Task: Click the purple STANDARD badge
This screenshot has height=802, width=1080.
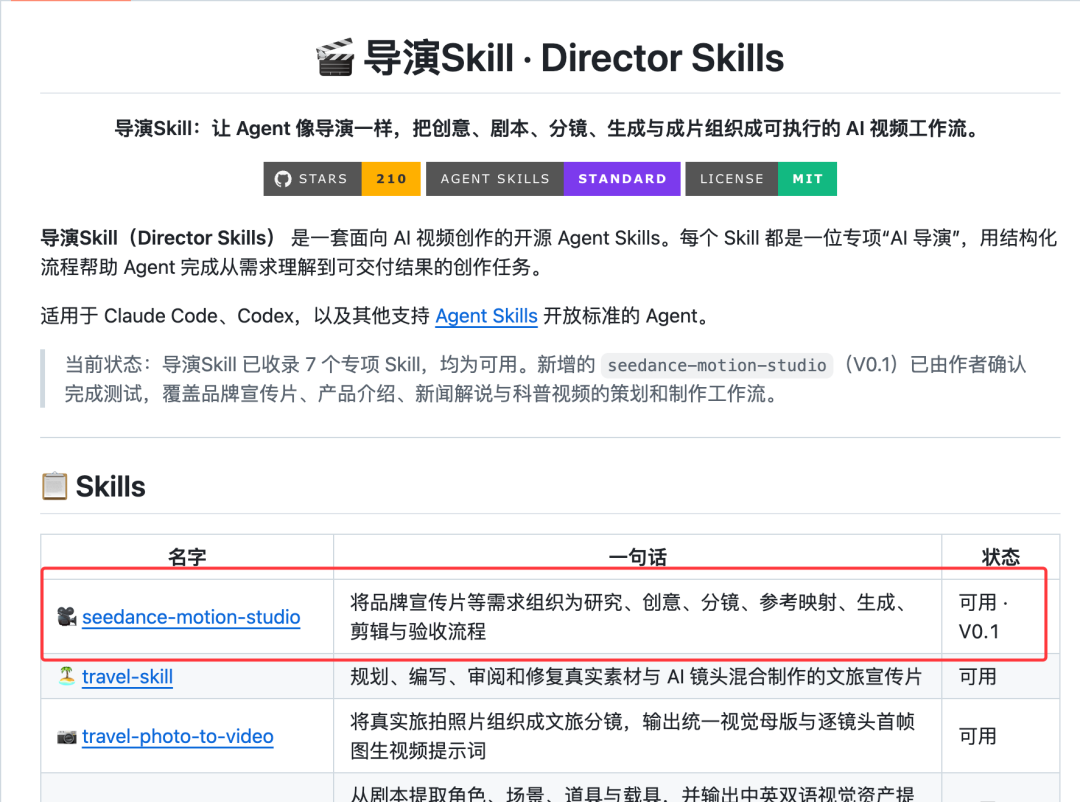Action: coord(622,179)
